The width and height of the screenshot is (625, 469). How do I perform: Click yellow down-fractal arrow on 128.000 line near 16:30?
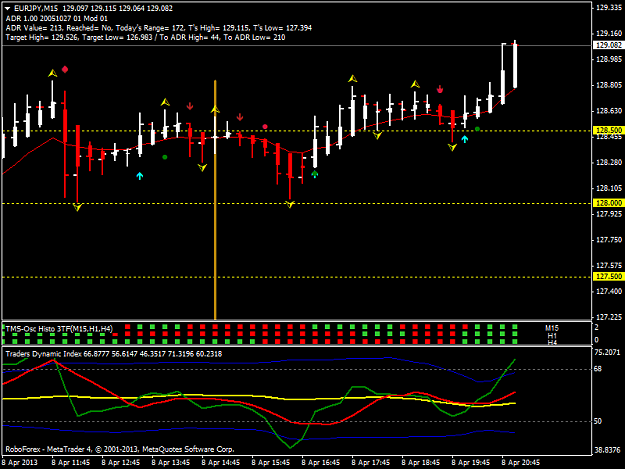pos(290,205)
